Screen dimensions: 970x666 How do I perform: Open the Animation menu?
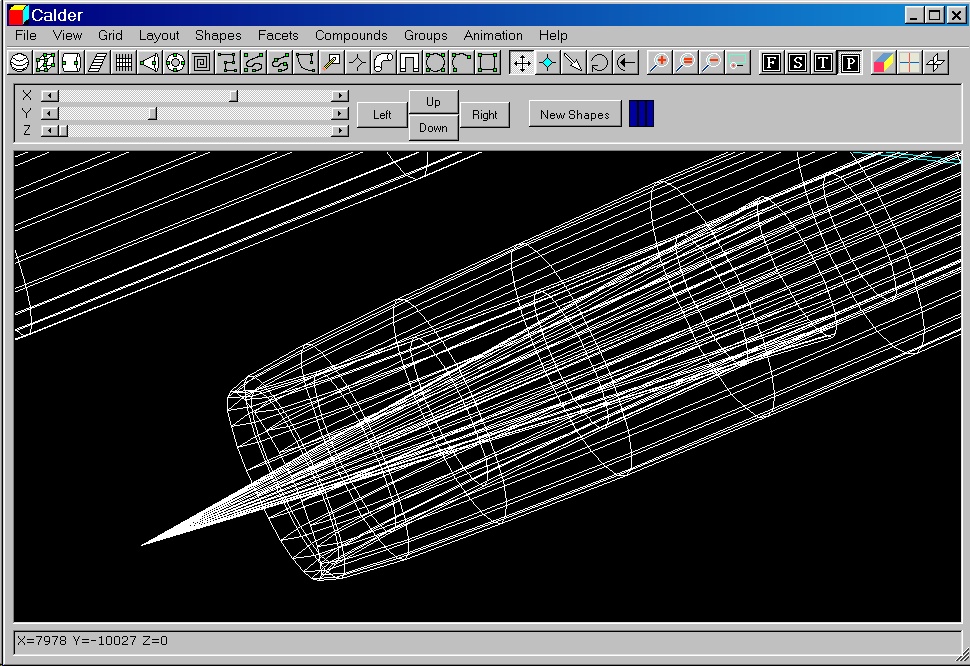(x=493, y=35)
